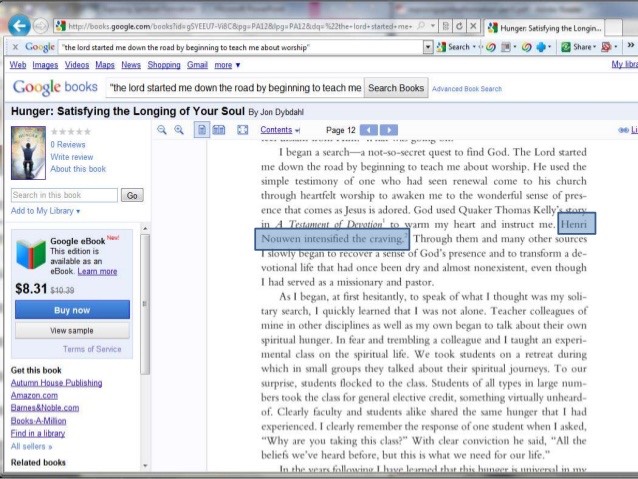Image resolution: width=638 pixels, height=479 pixels.
Task: Open the Maps link
Action: tap(105, 65)
